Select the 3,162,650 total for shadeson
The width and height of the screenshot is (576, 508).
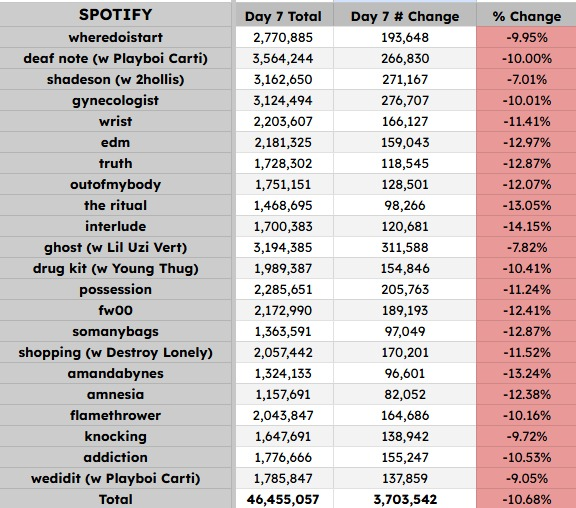(283, 79)
